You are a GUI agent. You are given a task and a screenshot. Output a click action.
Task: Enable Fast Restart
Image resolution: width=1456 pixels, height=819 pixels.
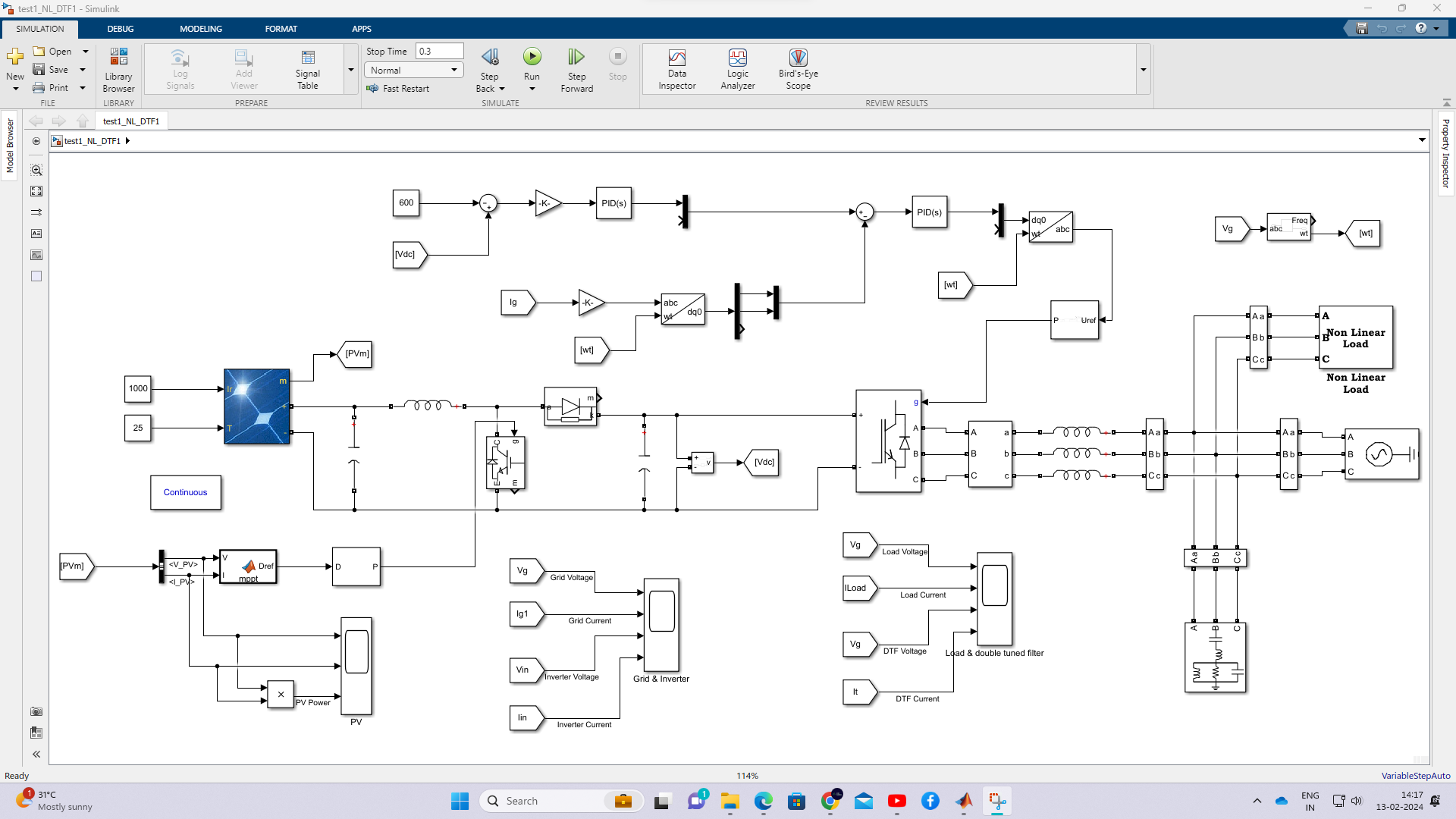tap(400, 88)
